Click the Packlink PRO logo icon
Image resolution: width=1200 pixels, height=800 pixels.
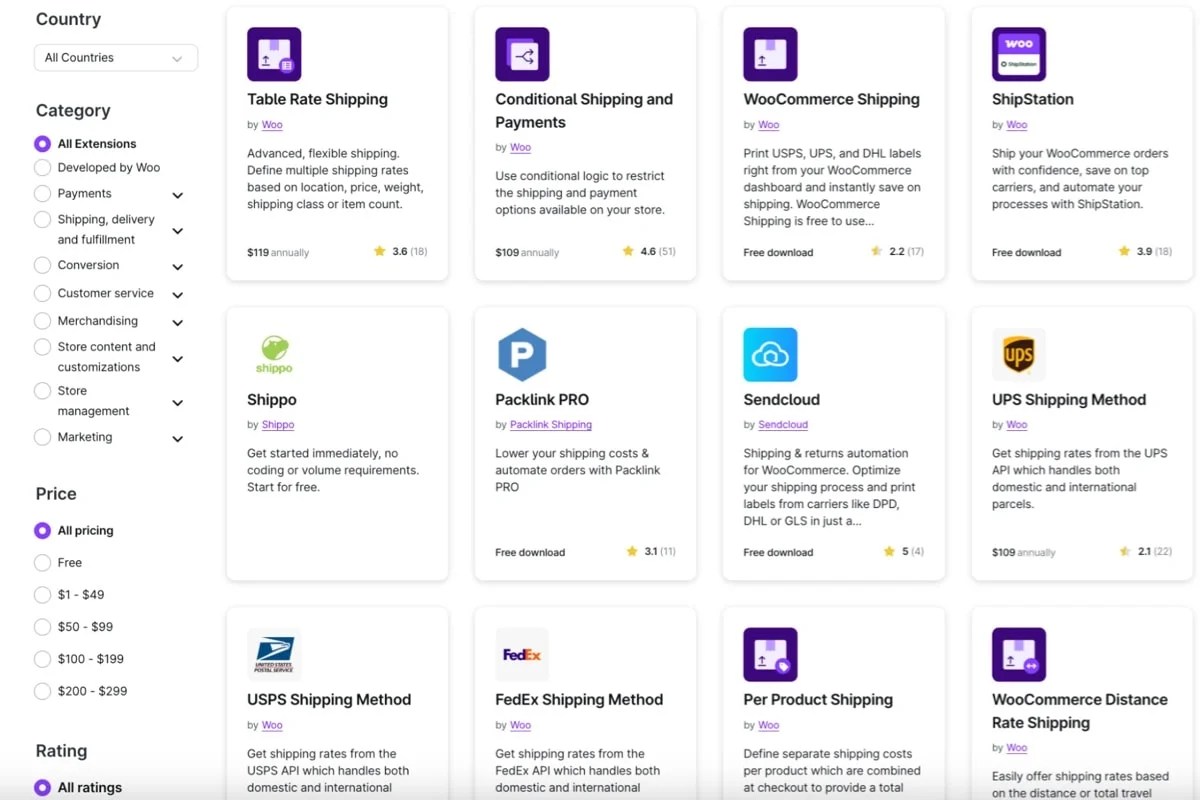click(522, 354)
